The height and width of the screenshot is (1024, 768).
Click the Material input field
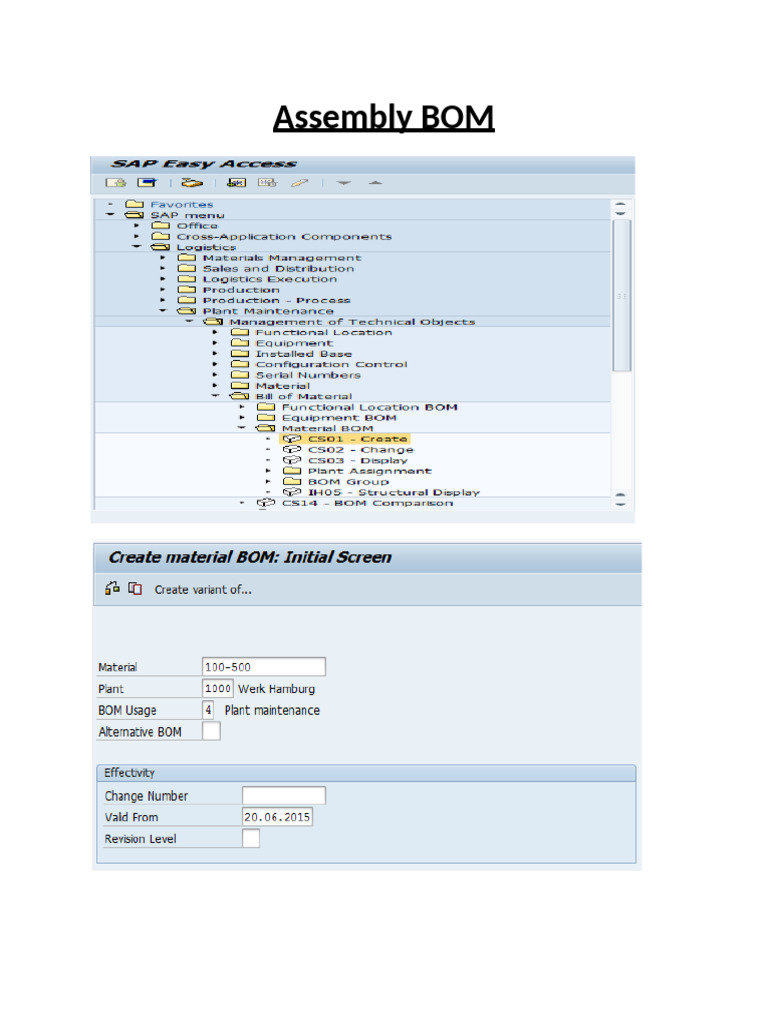pyautogui.click(x=264, y=667)
